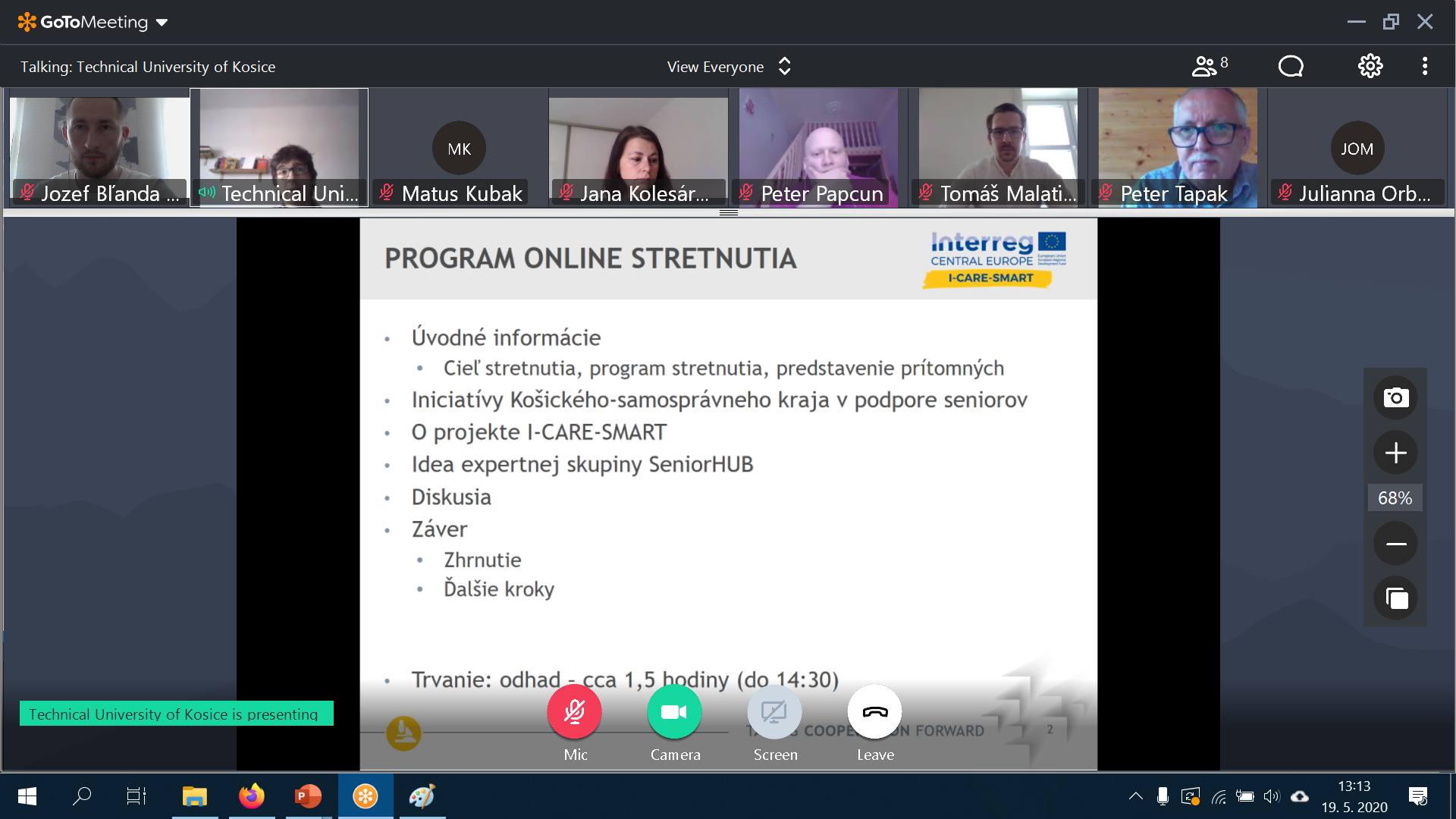Screen dimensions: 1456x819
Task: Open the chat panel
Action: 1291,66
